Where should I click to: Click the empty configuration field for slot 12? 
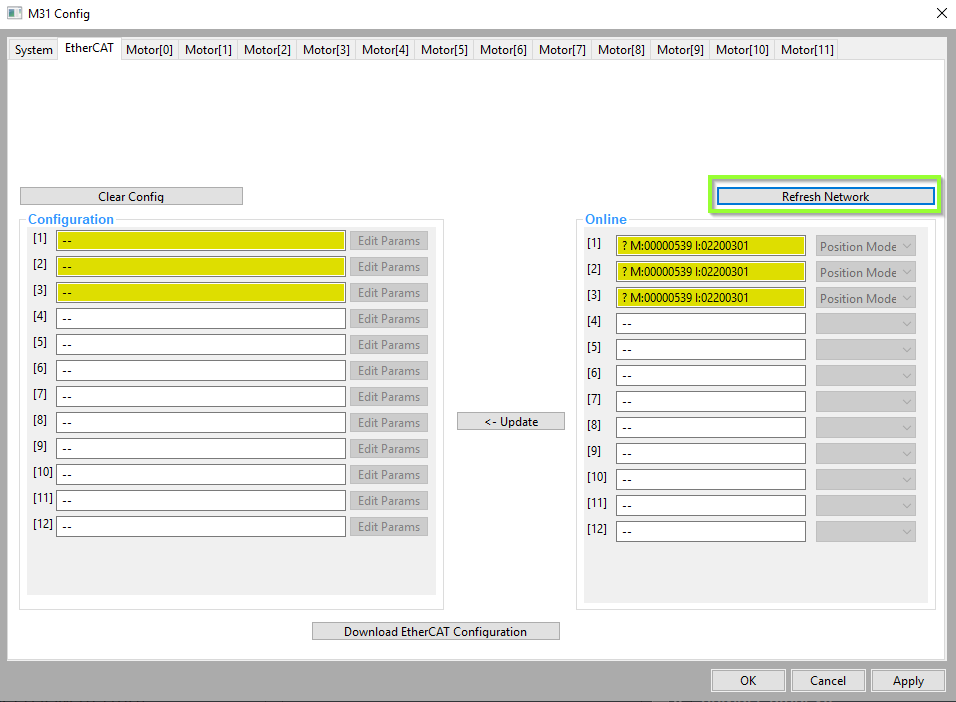[201, 526]
